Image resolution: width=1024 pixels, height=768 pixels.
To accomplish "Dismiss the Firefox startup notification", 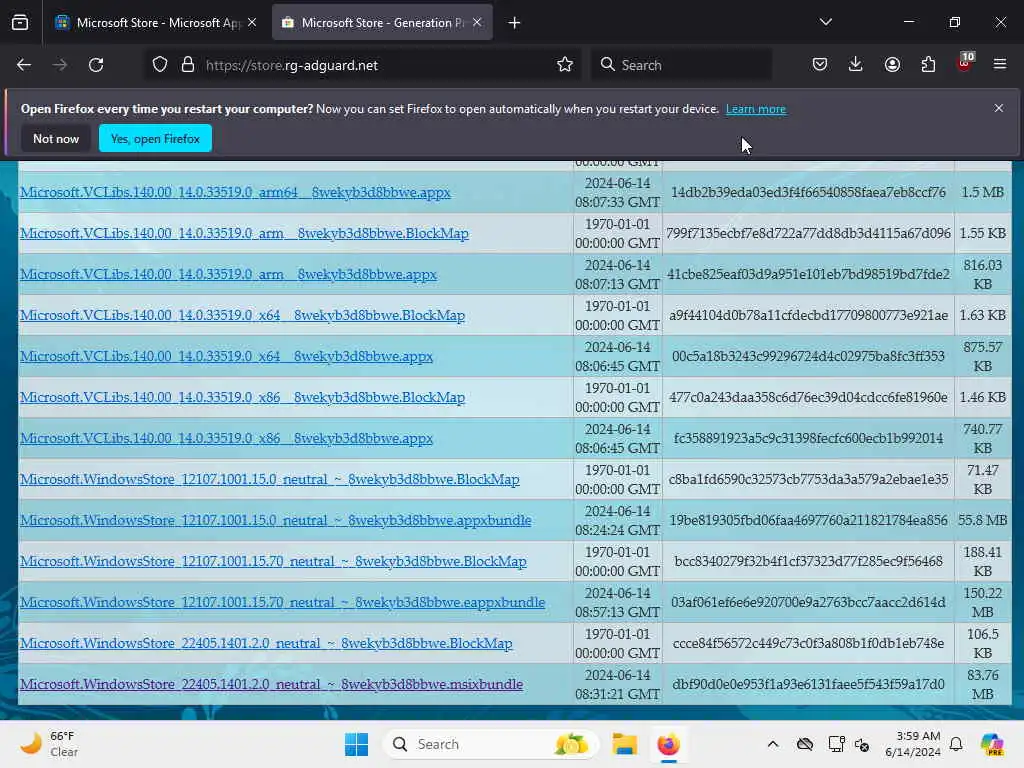I will pyautogui.click(x=999, y=108).
